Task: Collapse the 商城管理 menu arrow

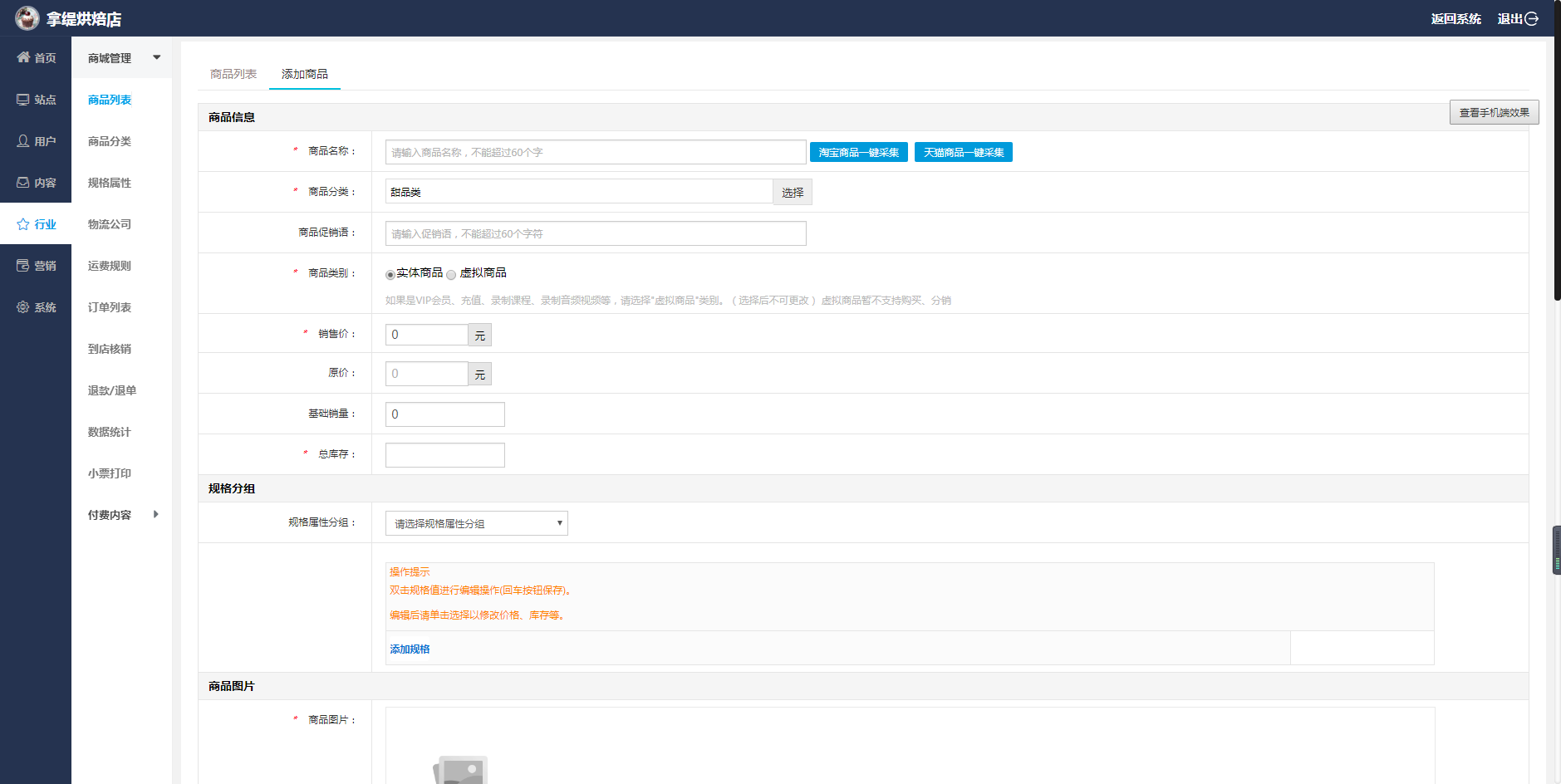Action: point(156,57)
